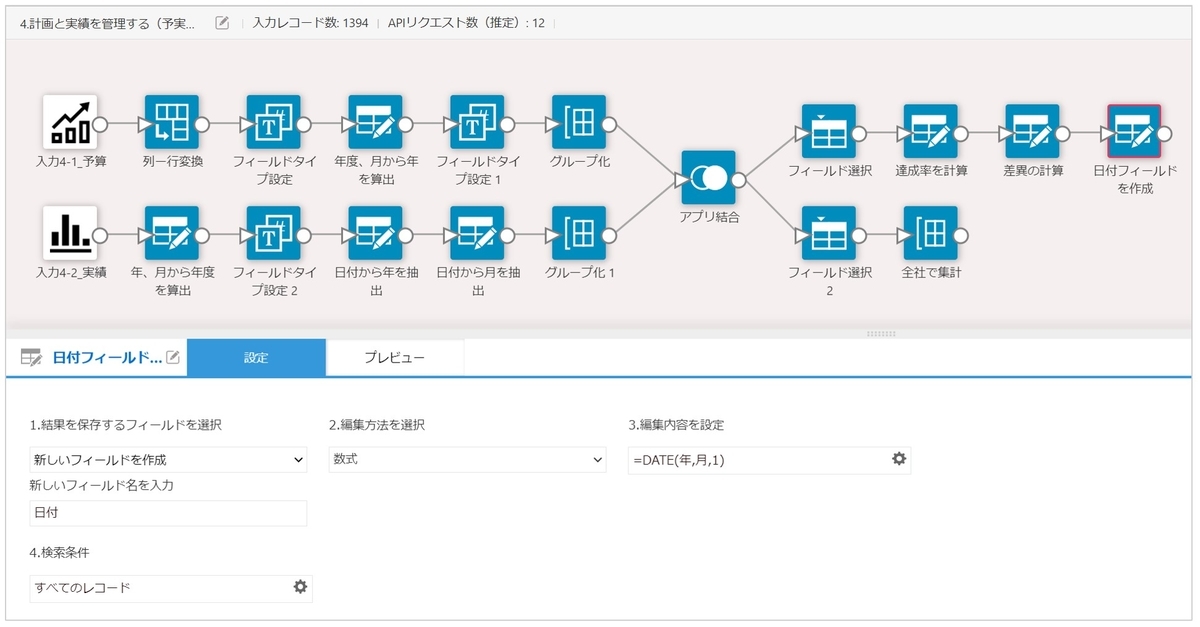Click the 日付から月を抽出 node
Viewport: 1200px width, 627px height.
coord(477,233)
